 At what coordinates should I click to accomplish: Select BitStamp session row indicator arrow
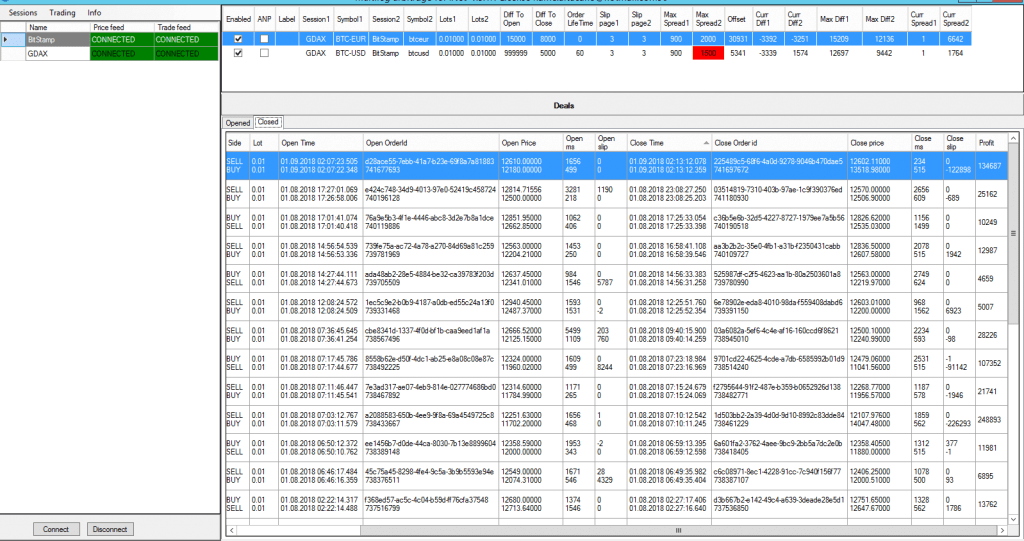point(6,40)
